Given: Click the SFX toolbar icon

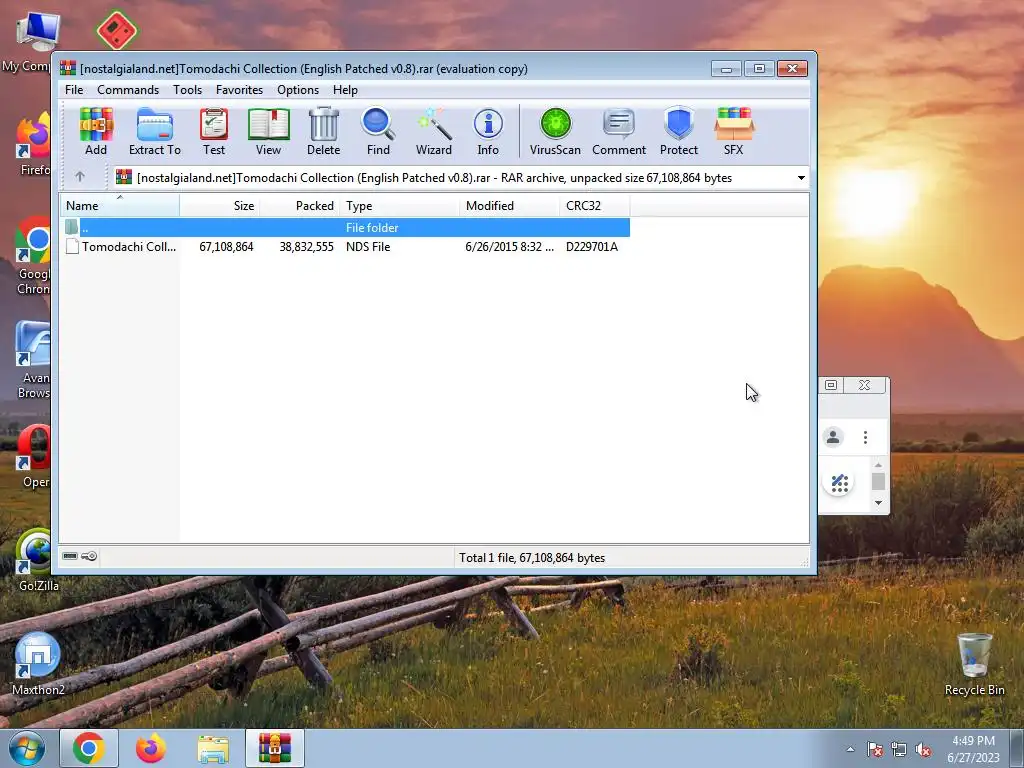Looking at the screenshot, I should [733, 131].
